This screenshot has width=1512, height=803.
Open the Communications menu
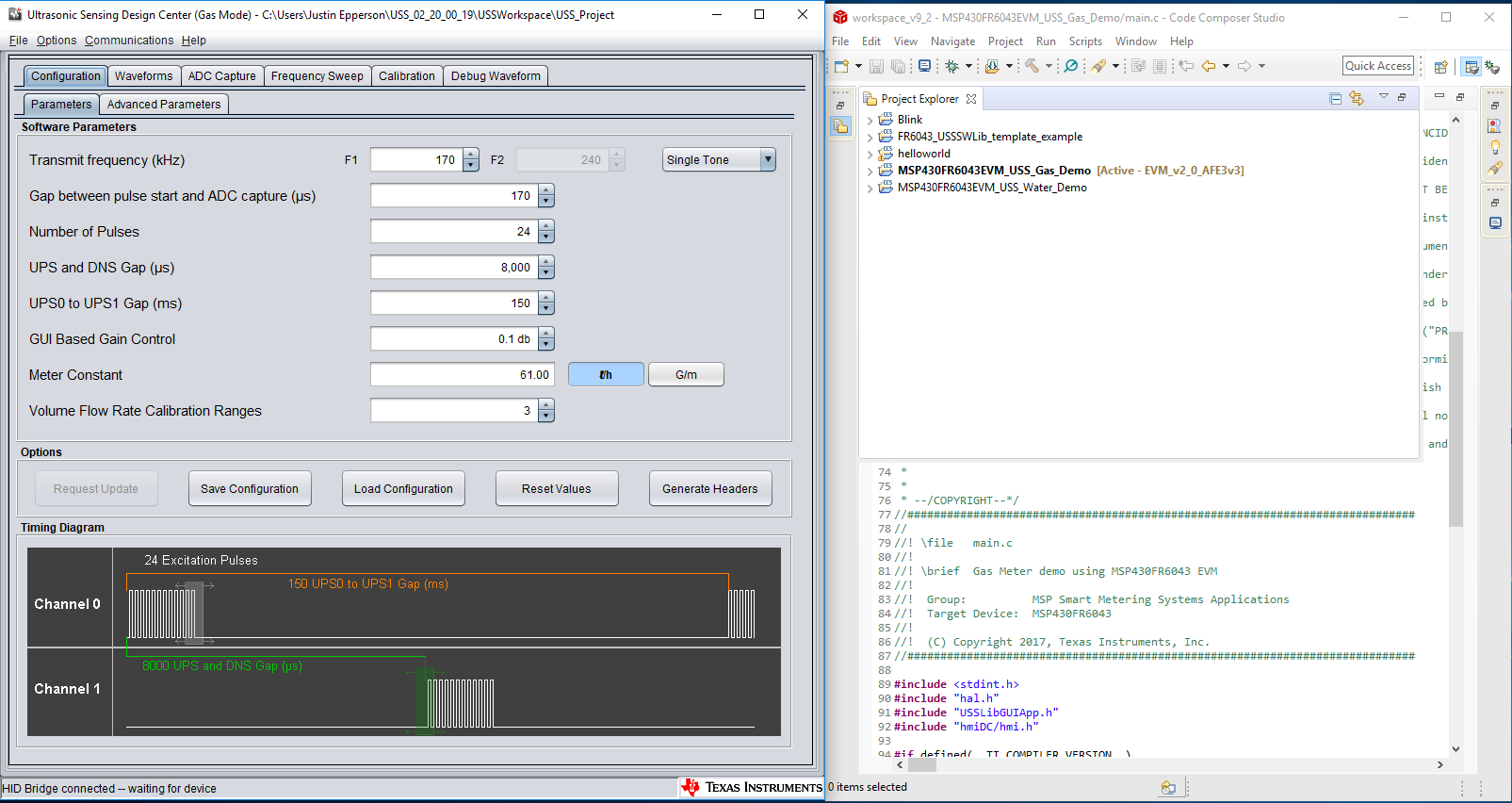(129, 41)
